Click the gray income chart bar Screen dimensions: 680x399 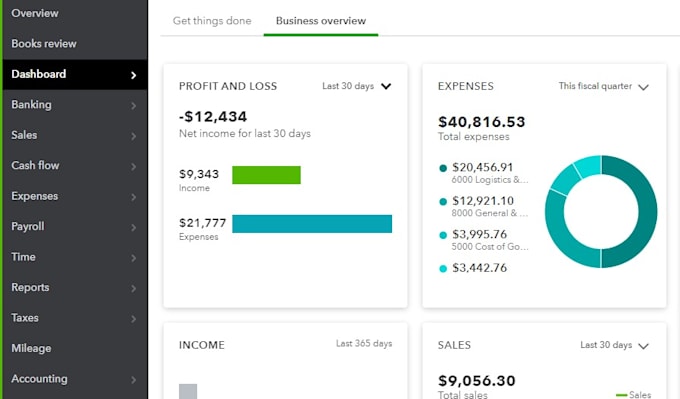(x=188, y=391)
